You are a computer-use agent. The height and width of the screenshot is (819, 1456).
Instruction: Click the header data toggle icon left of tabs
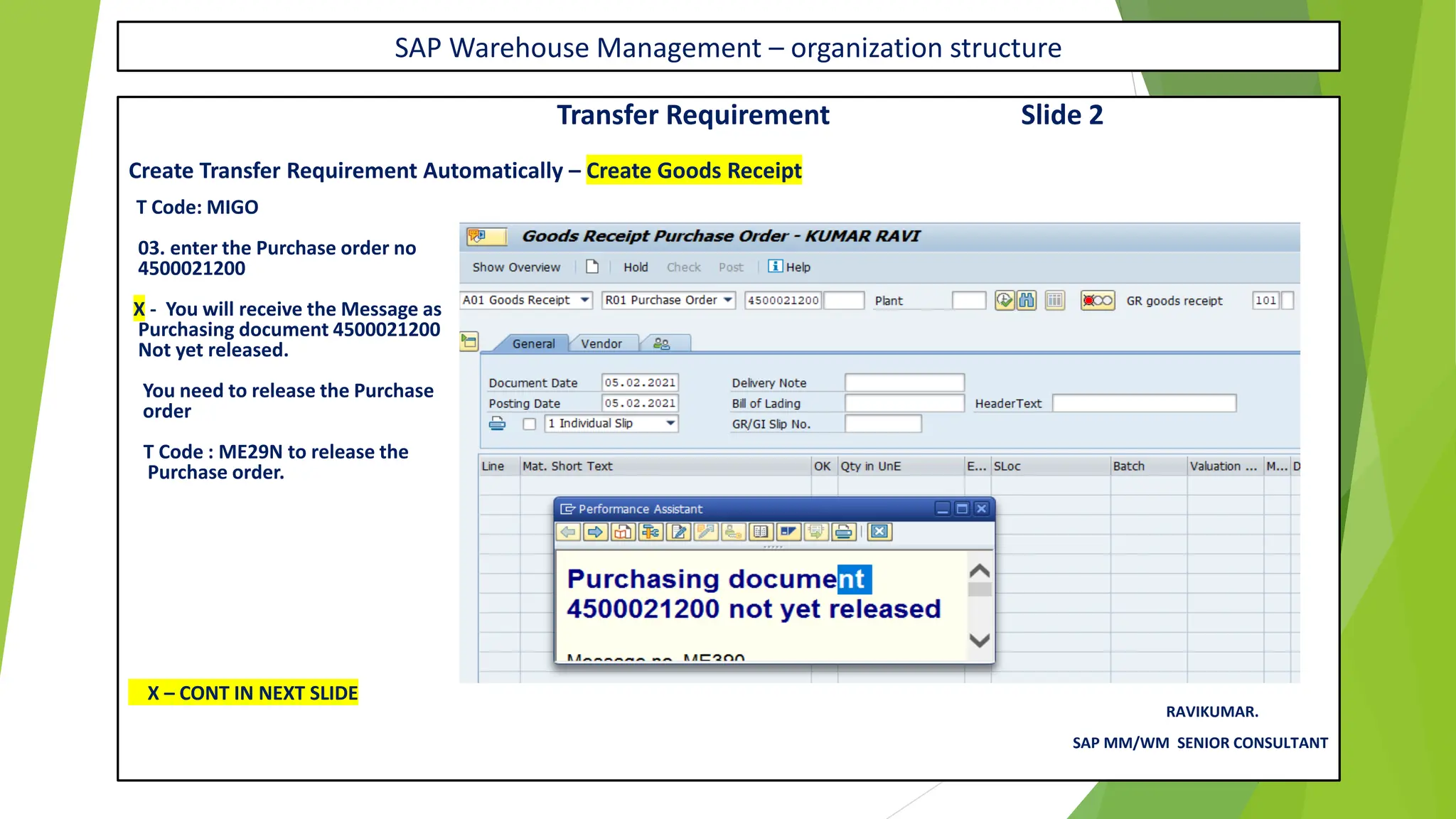(469, 342)
